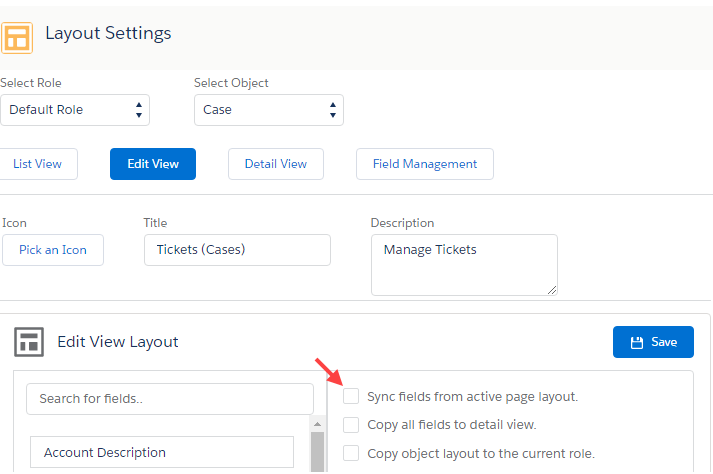Viewport: 713px width, 474px height.
Task: Click the Layout Settings header icon
Action: tap(18, 35)
